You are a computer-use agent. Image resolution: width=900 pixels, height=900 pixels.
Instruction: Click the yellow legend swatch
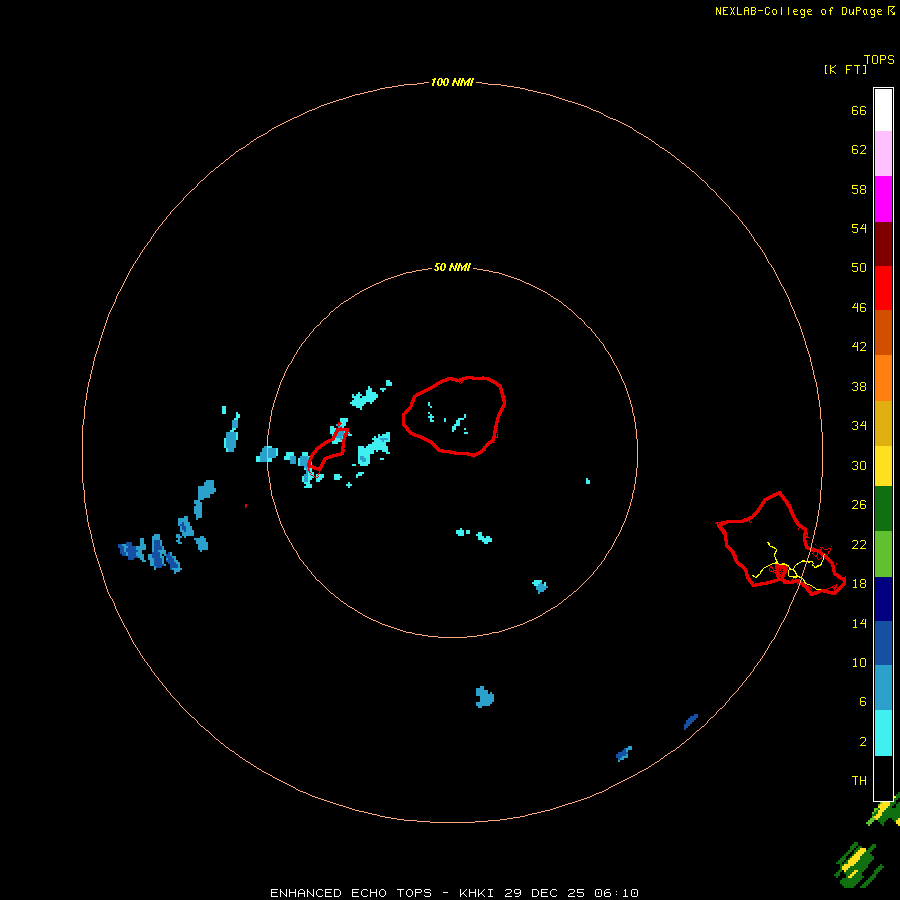pyautogui.click(x=883, y=466)
